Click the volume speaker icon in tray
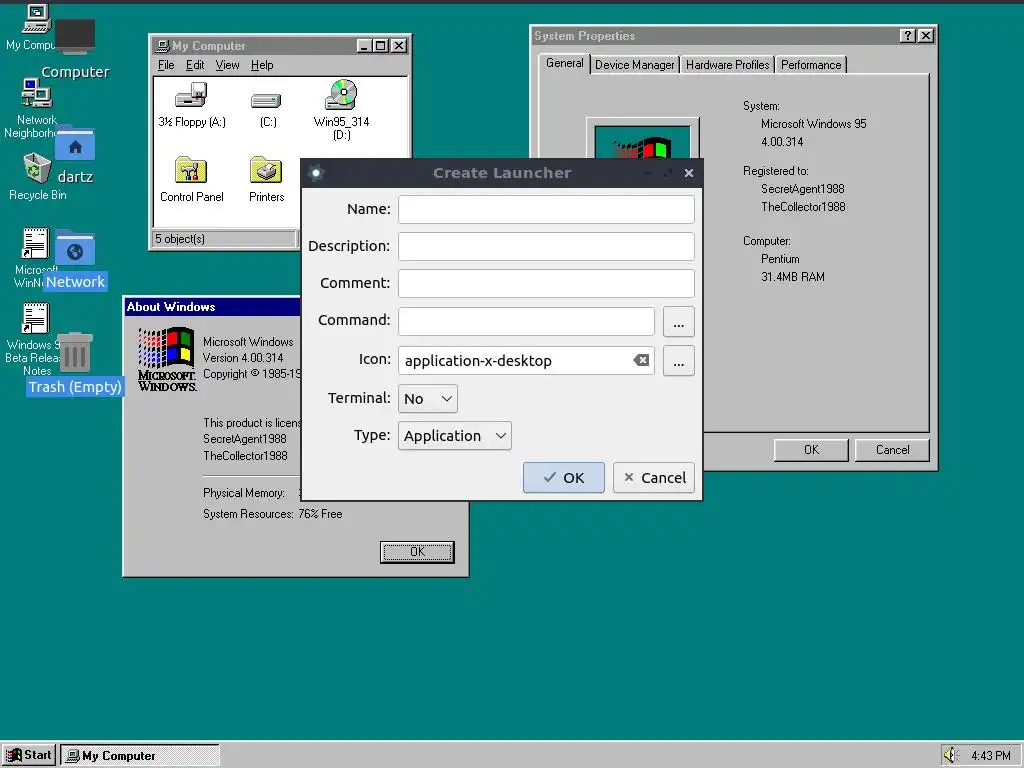The height and width of the screenshot is (768, 1024). click(950, 755)
